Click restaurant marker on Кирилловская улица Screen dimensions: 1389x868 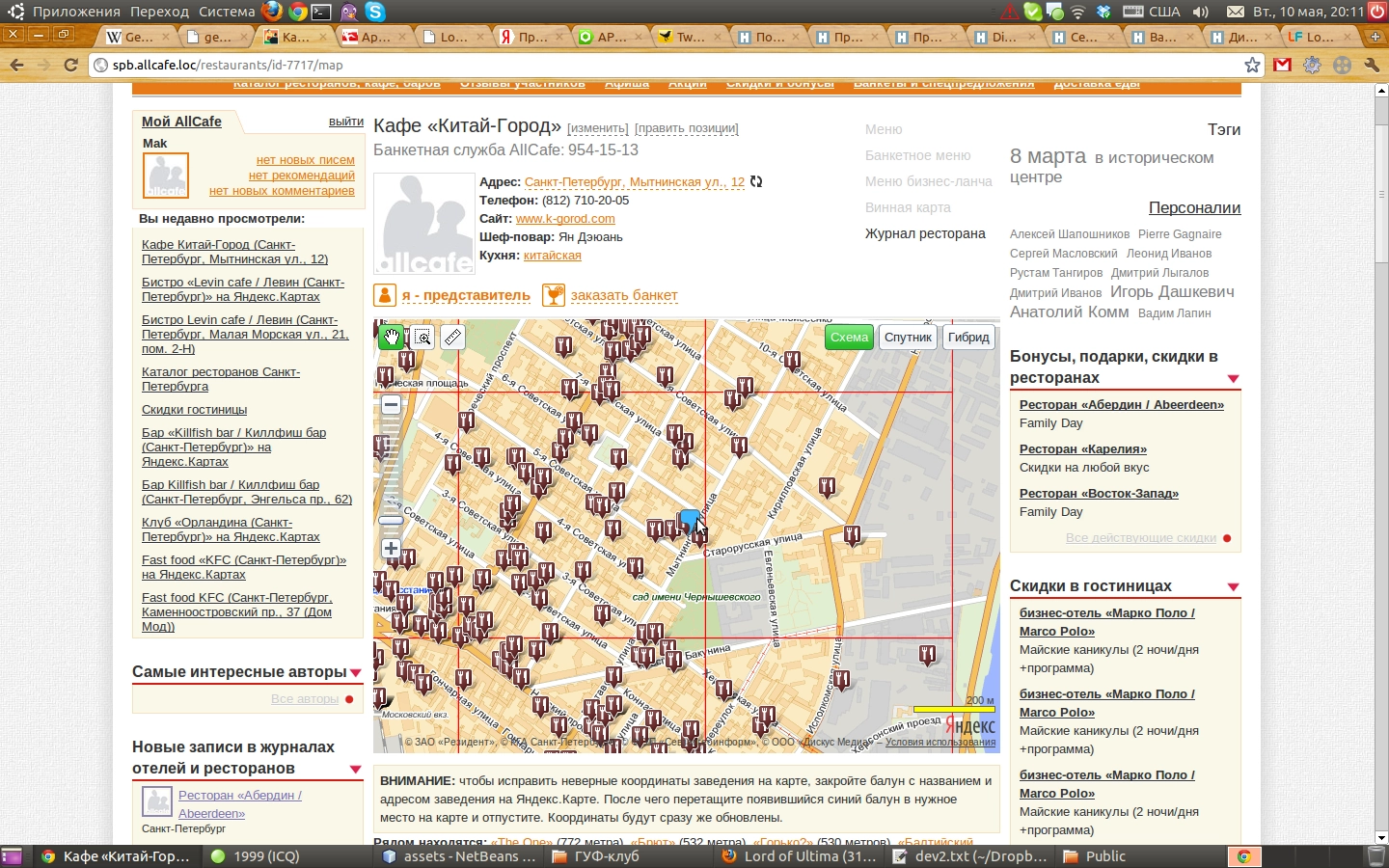pyautogui.click(x=827, y=487)
